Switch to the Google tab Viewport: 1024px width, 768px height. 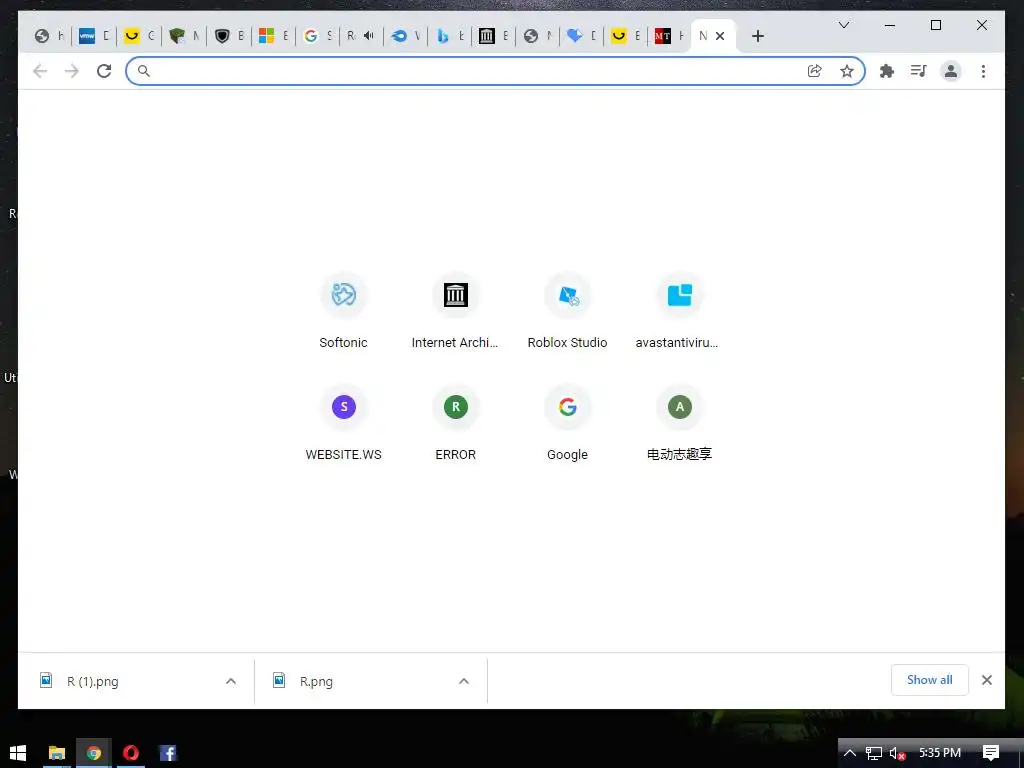[x=317, y=36]
